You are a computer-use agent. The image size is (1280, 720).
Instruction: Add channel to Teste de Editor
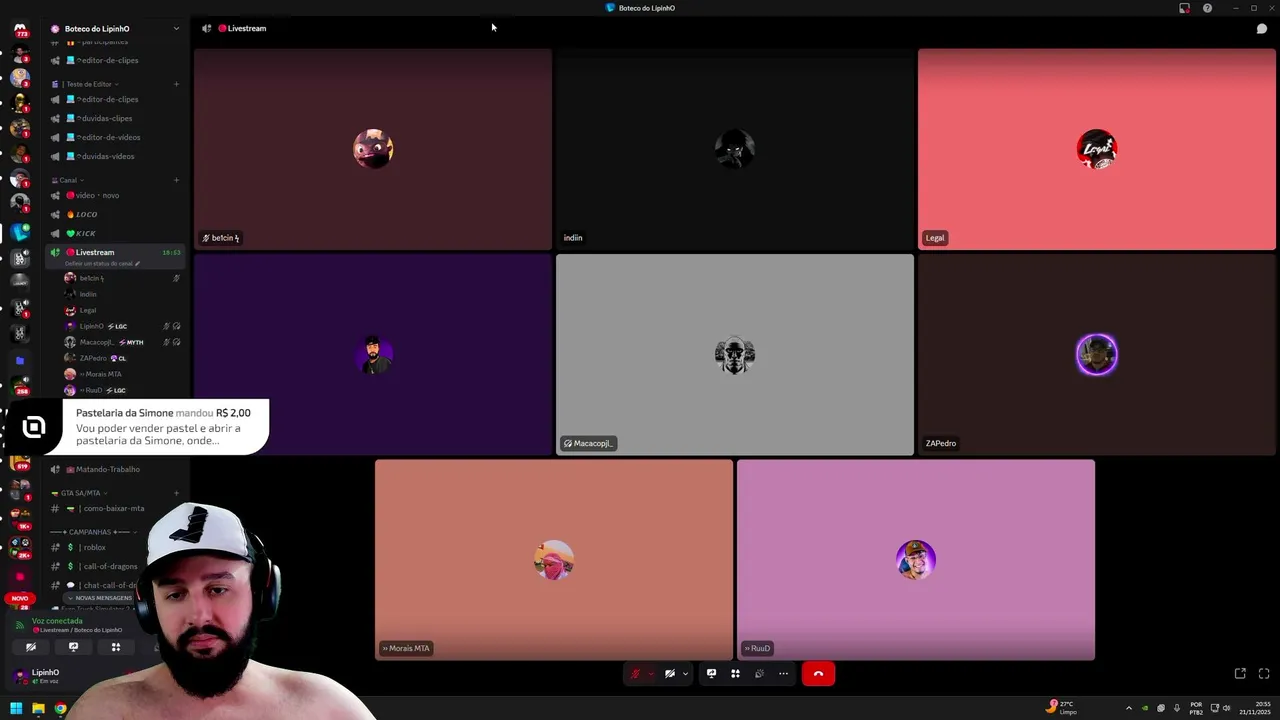[176, 84]
